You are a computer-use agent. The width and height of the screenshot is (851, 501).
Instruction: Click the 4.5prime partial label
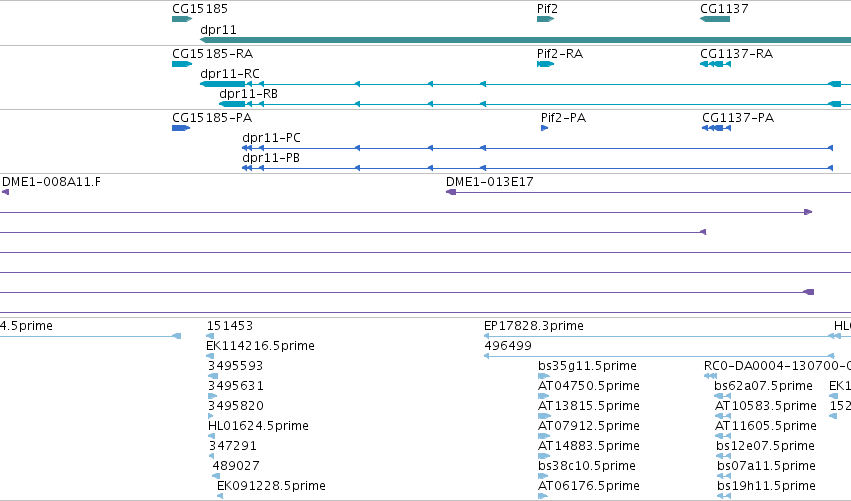point(27,326)
